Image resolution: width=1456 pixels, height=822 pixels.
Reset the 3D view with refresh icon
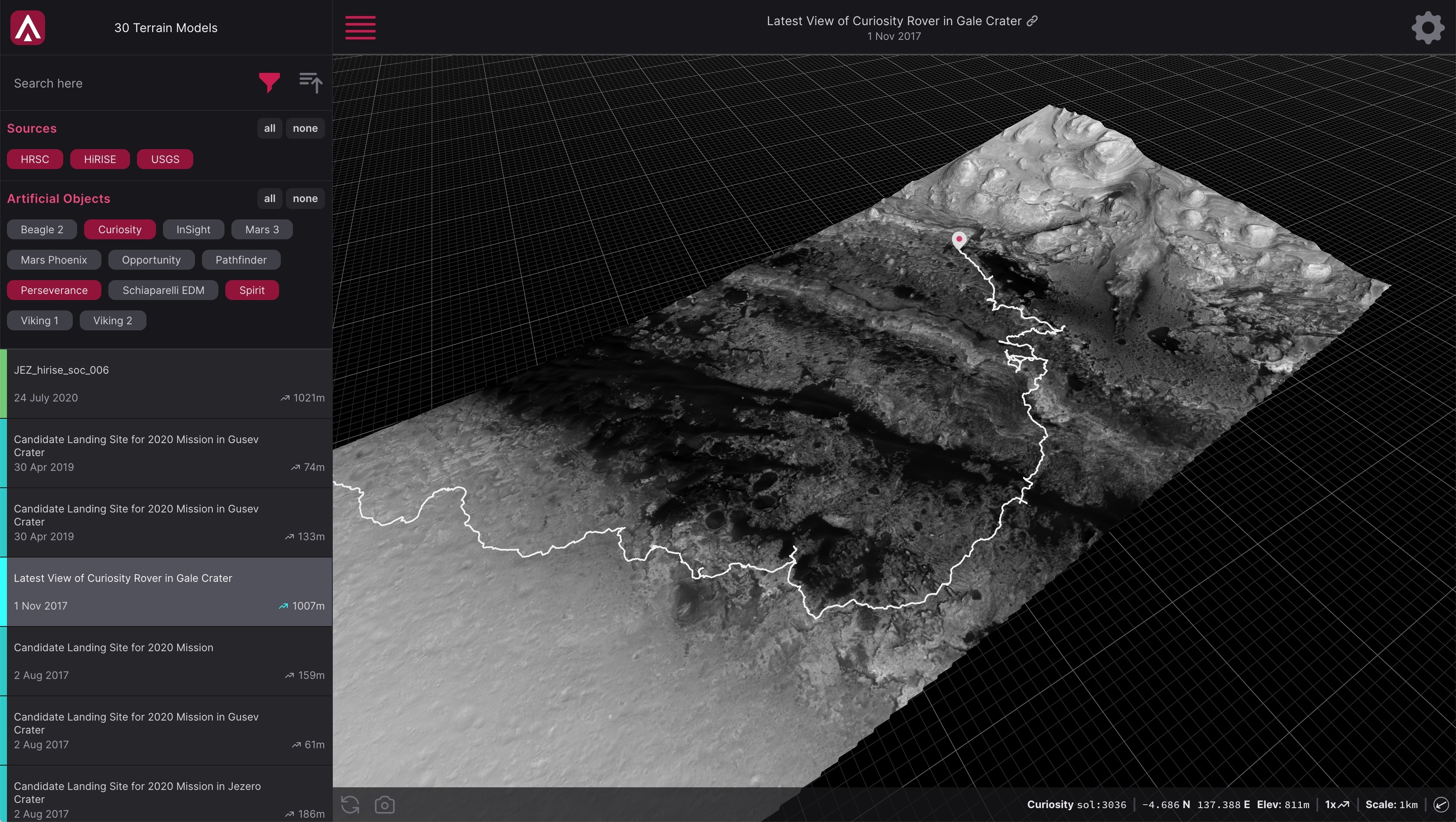pyautogui.click(x=350, y=804)
